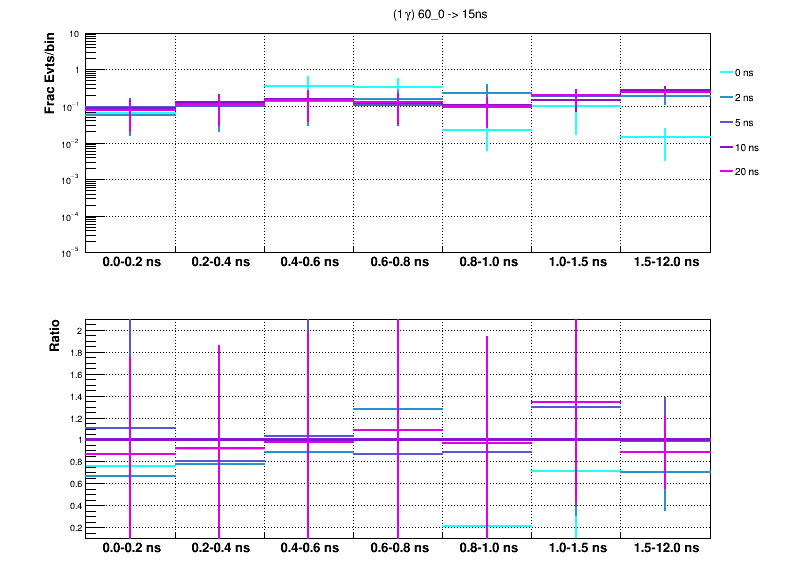This screenshot has height=572, width=796.
Task: Select upper plot's 0.0-0.2 ns bin label
Action: (x=131, y=263)
